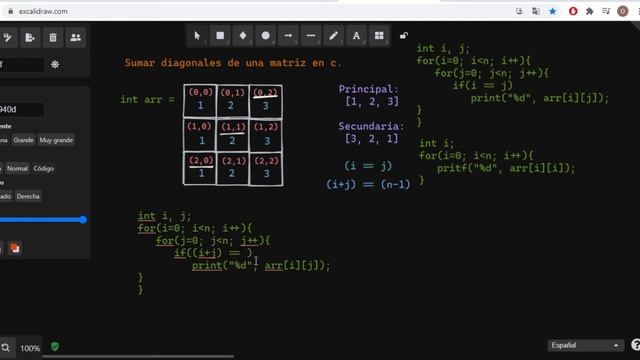The height and width of the screenshot is (360, 640).
Task: Toggle the tool lock padlock
Action: (404, 36)
